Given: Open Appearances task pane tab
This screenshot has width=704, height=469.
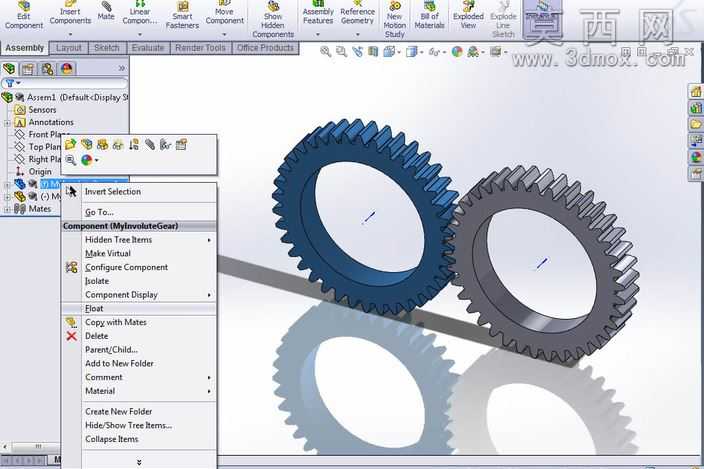Looking at the screenshot, I should coord(696,157).
